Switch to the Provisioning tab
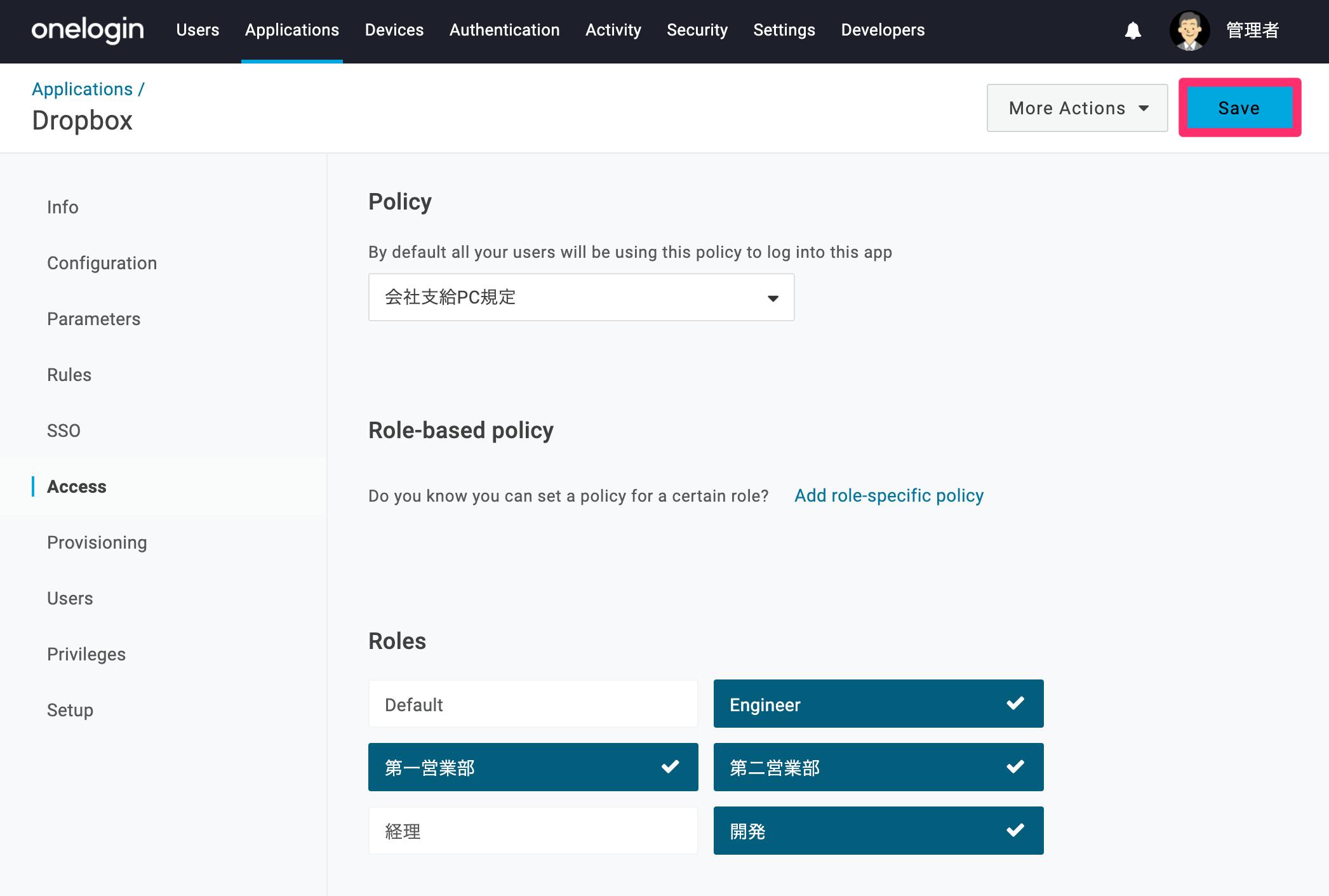Image resolution: width=1329 pixels, height=896 pixels. 97,542
